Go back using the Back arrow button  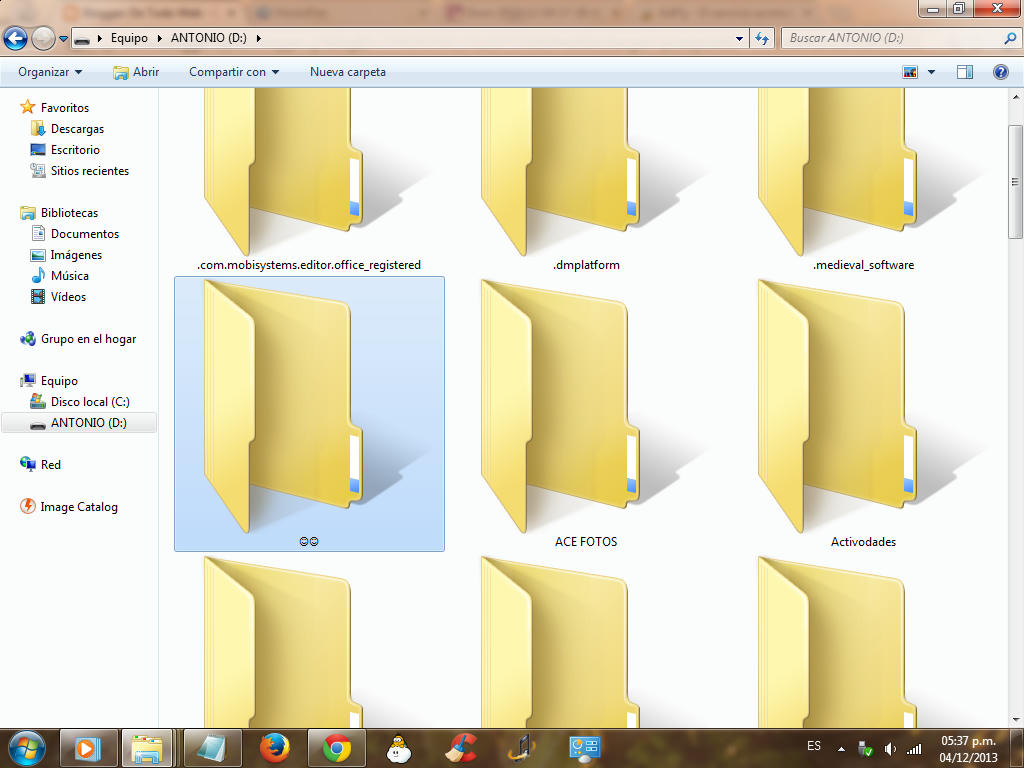tap(16, 38)
